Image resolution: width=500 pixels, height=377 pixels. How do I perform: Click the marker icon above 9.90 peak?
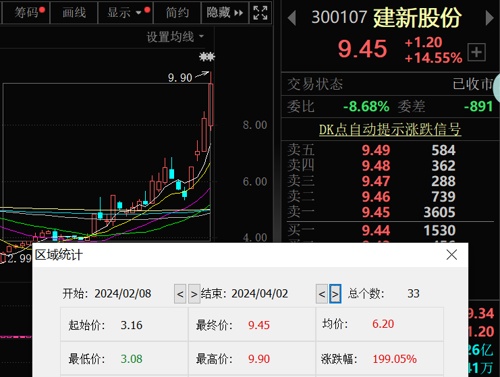207,57
